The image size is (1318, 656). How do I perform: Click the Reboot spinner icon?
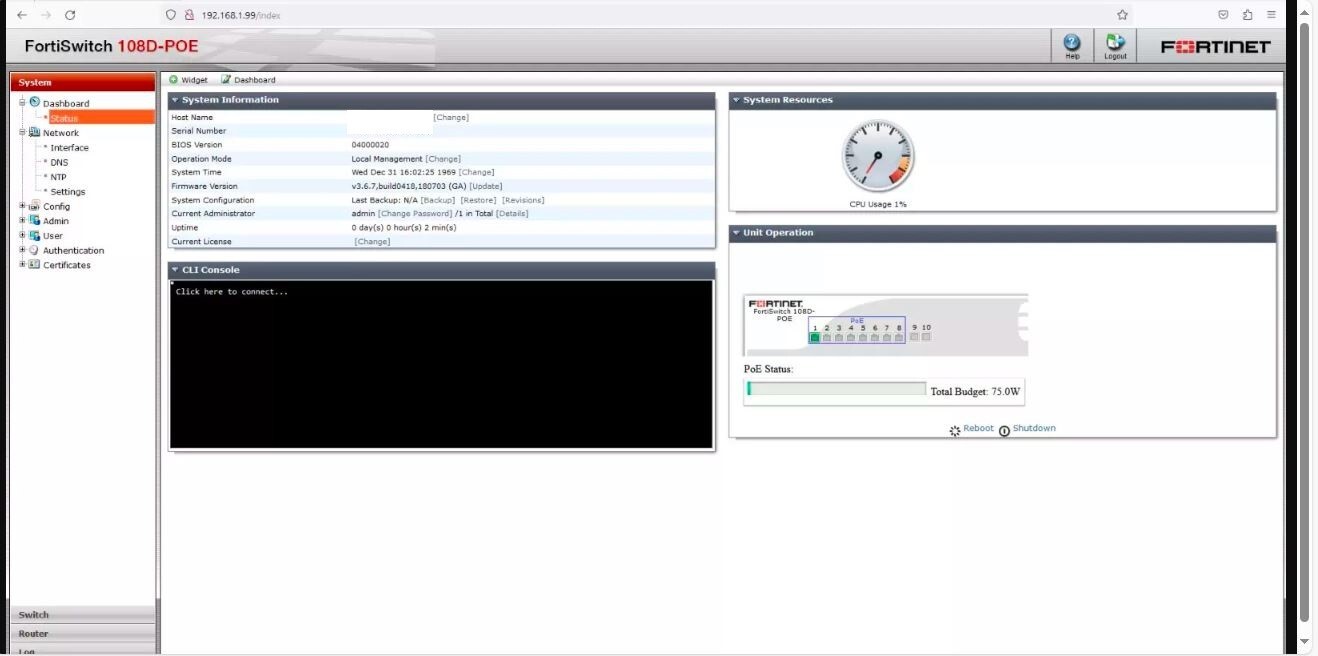955,430
